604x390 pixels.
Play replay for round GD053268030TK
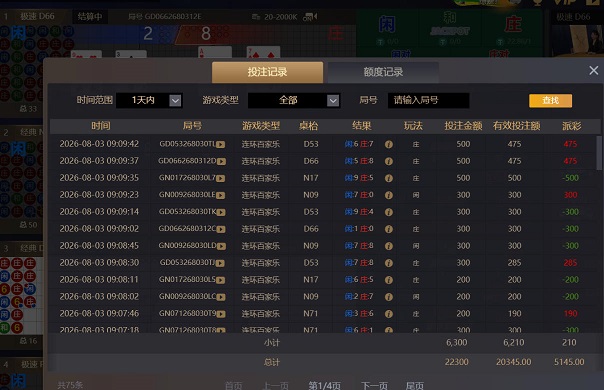tap(221, 212)
